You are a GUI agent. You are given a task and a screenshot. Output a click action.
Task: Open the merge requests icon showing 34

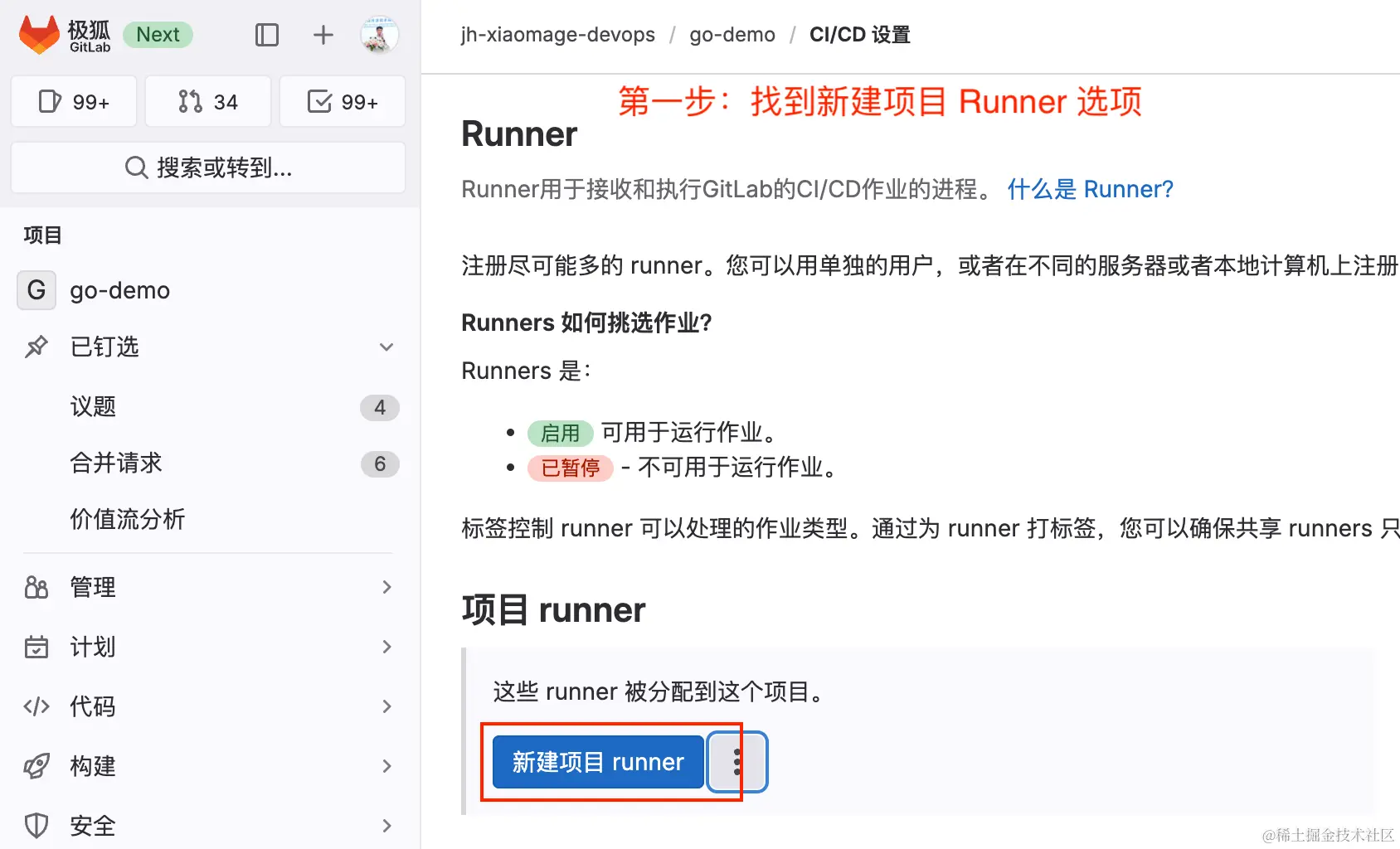(x=207, y=101)
